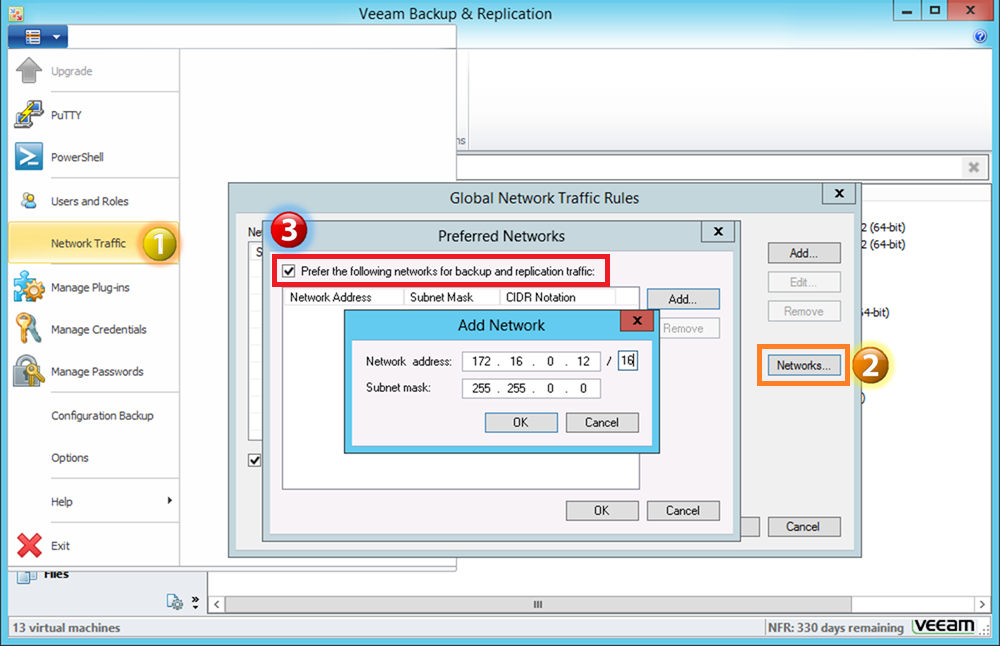1000x646 pixels.
Task: Expand the main menu dropdown arrow
Action: click(x=57, y=37)
